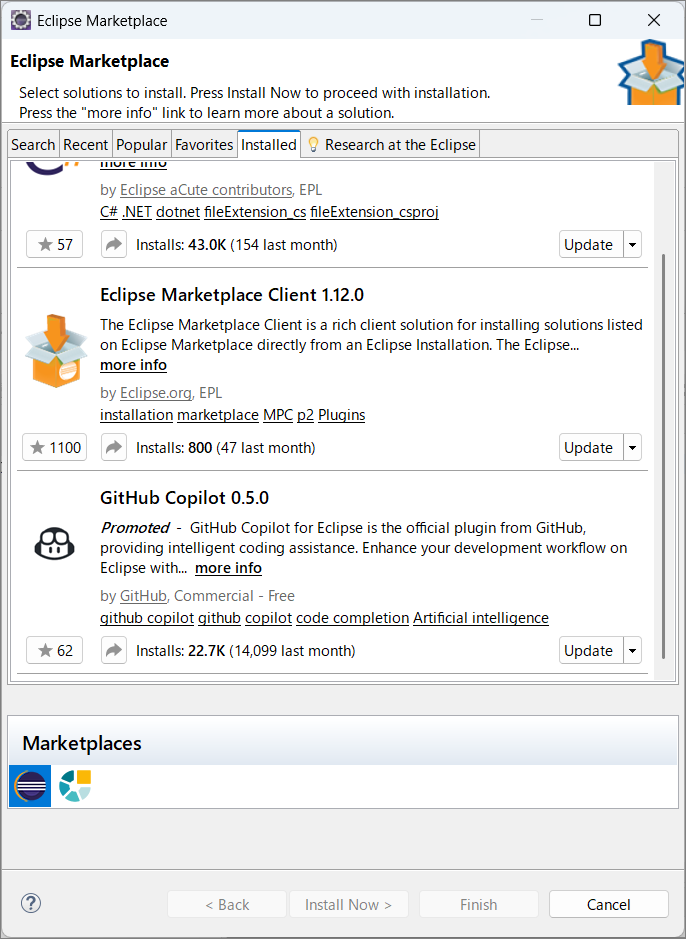686x939 pixels.
Task: Favorite aCute with star 57 button
Action: tap(54, 244)
